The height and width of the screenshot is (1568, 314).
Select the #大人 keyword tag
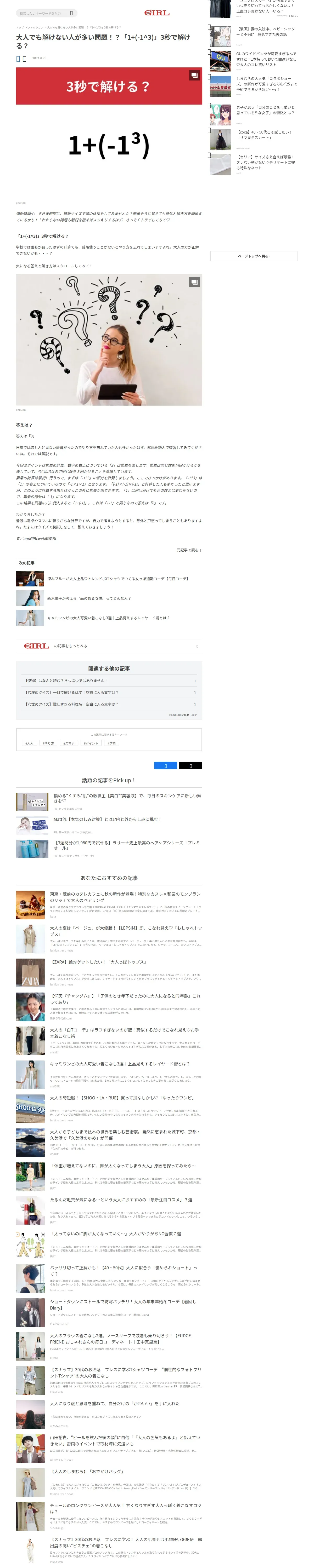point(29,743)
